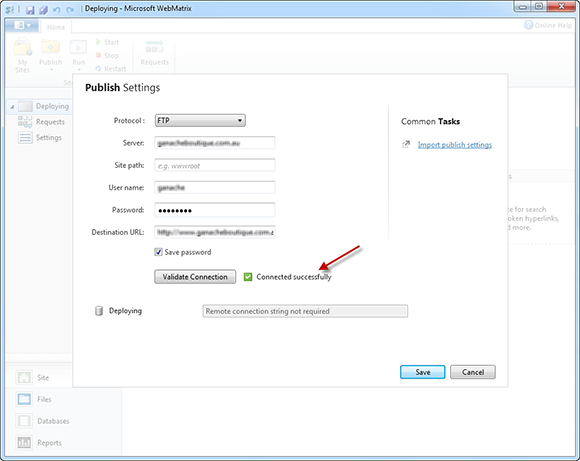Click the undo arrow icon
This screenshot has height=461, width=580.
57,10
